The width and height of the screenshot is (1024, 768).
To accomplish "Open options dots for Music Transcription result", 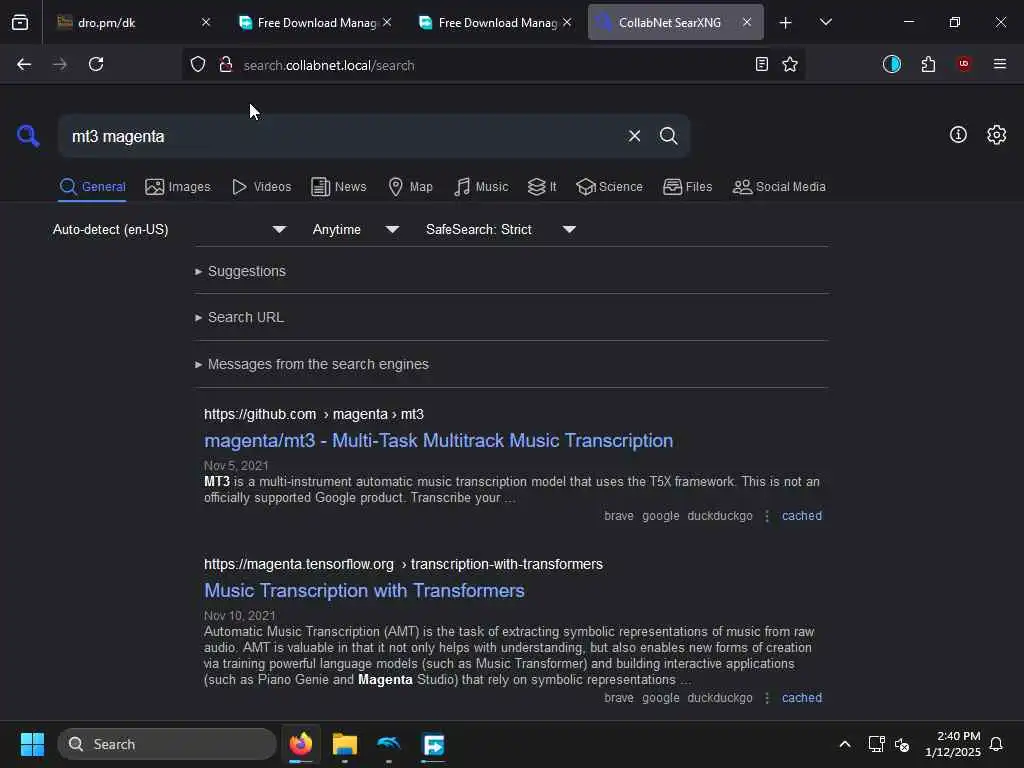I will 767,698.
